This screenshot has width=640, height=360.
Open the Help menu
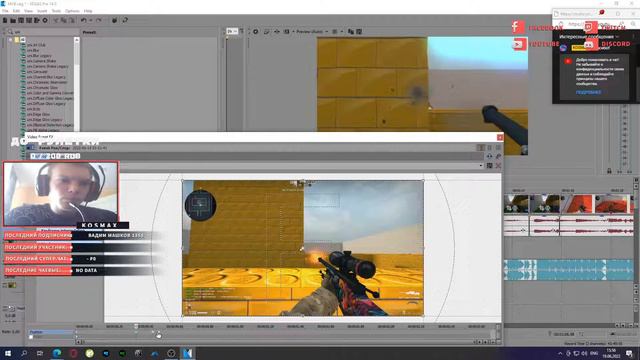coord(88,11)
